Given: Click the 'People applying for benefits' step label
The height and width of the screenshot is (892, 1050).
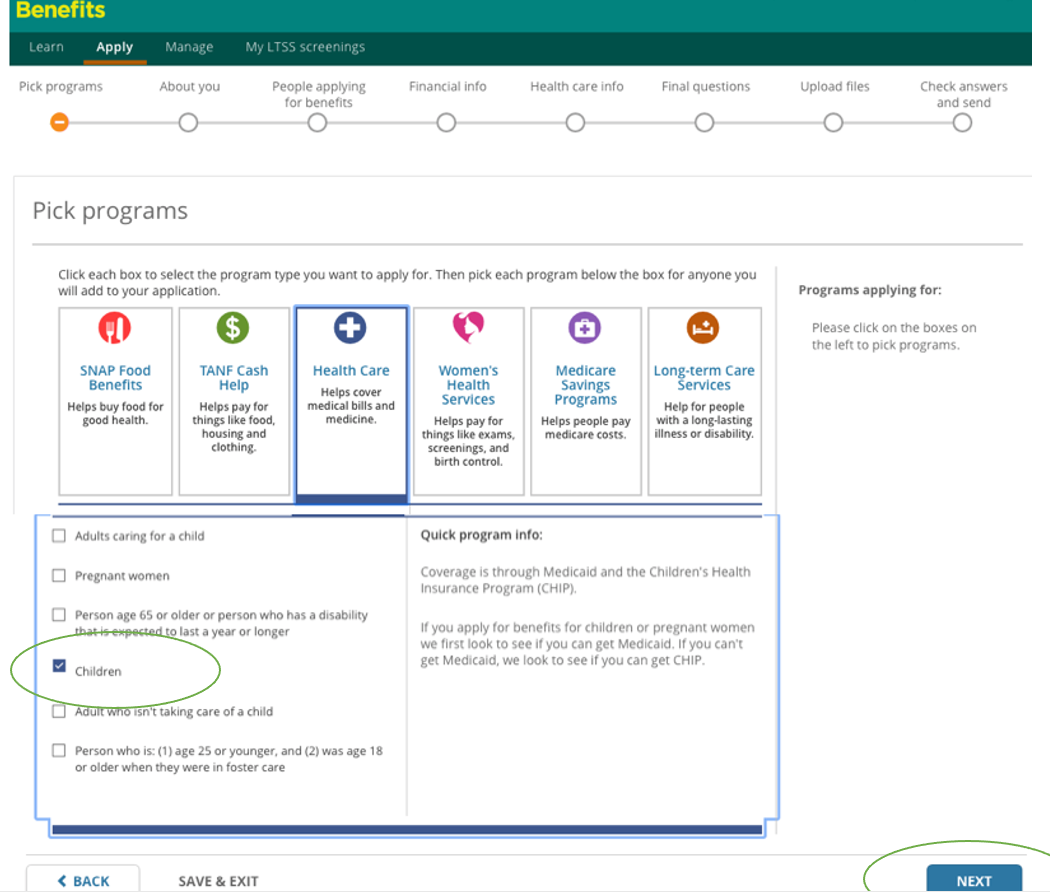Looking at the screenshot, I should [x=319, y=94].
